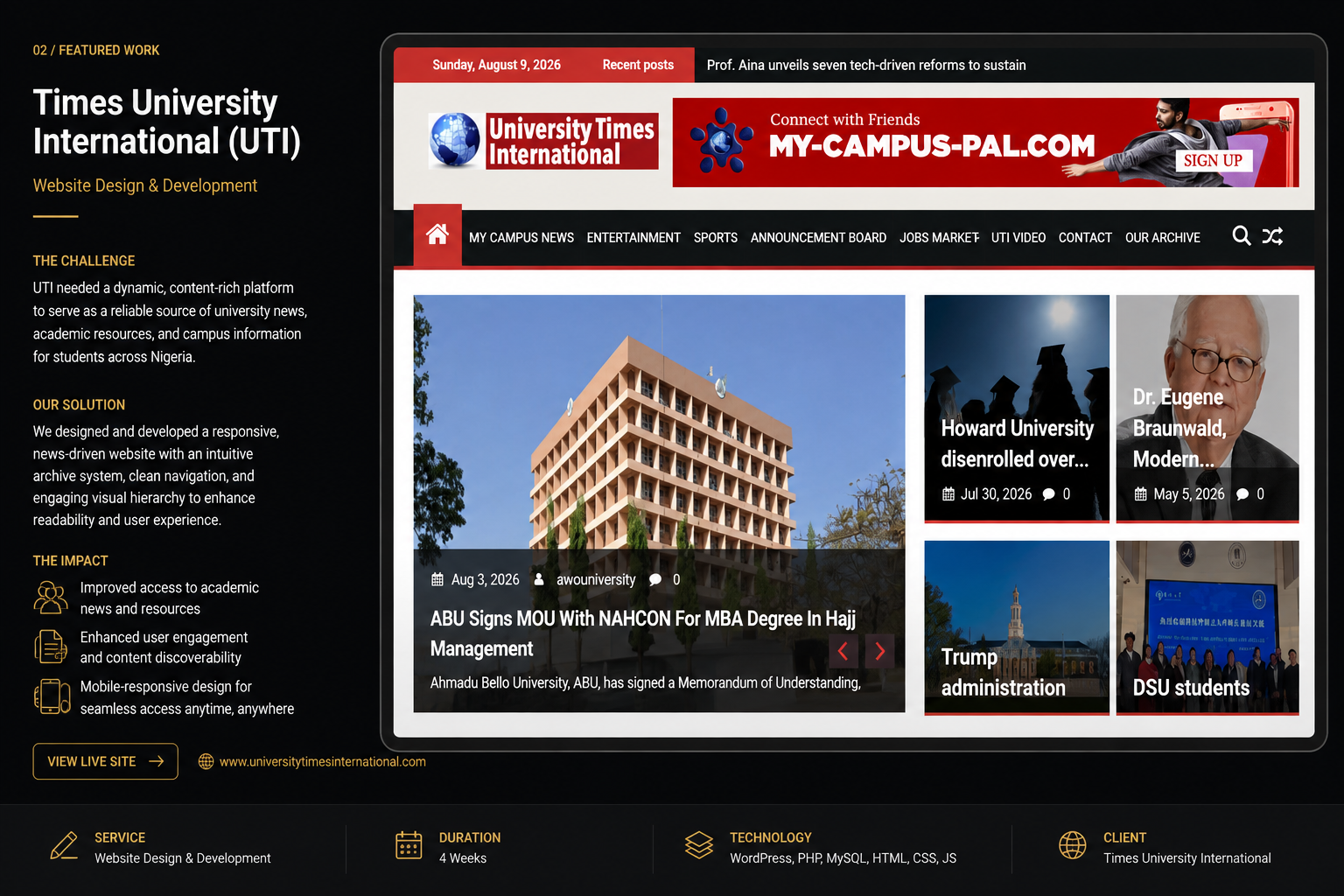Click the awouniversity author link
This screenshot has width=1344, height=896.
click(596, 580)
